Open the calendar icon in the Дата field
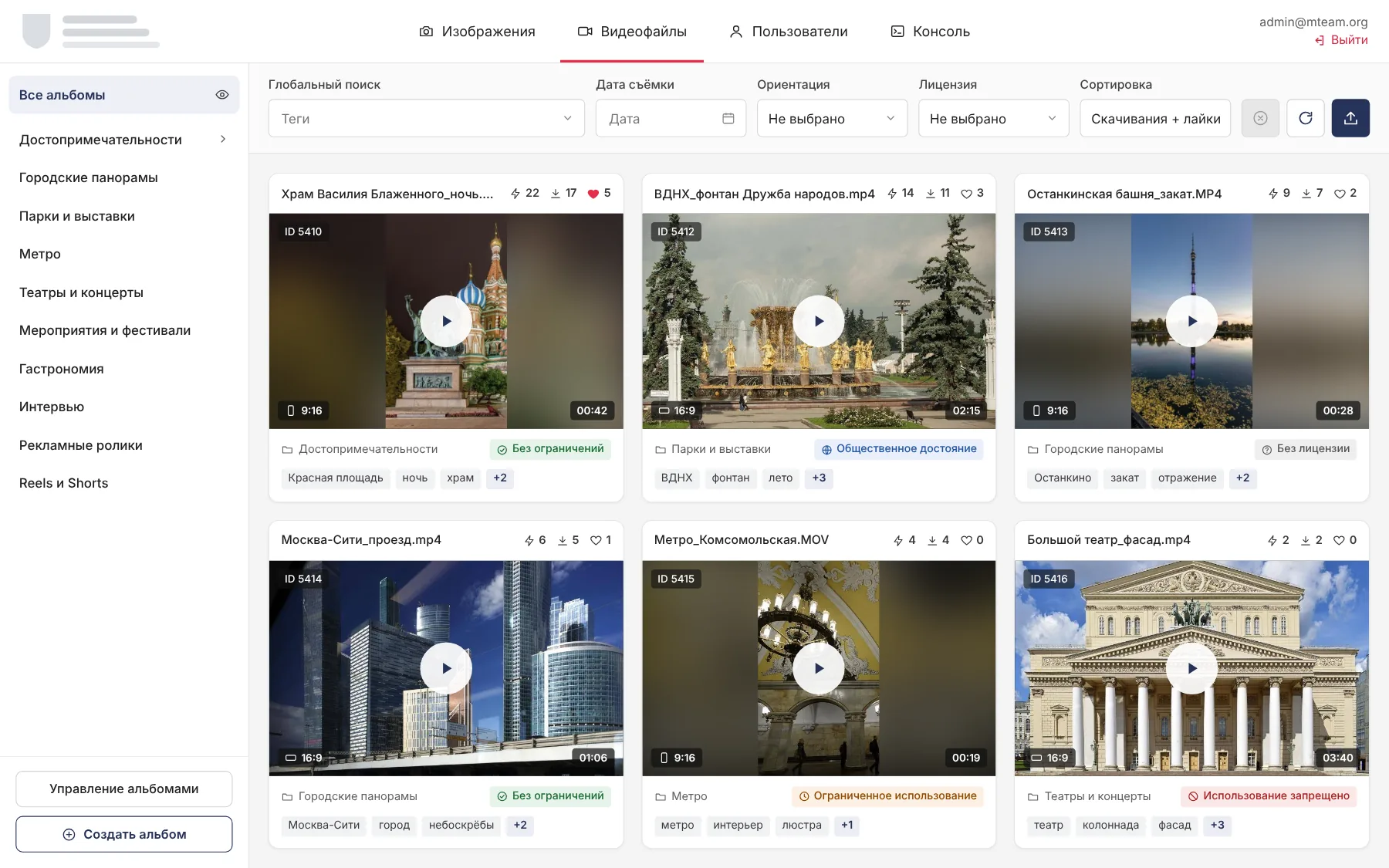 pyautogui.click(x=728, y=118)
